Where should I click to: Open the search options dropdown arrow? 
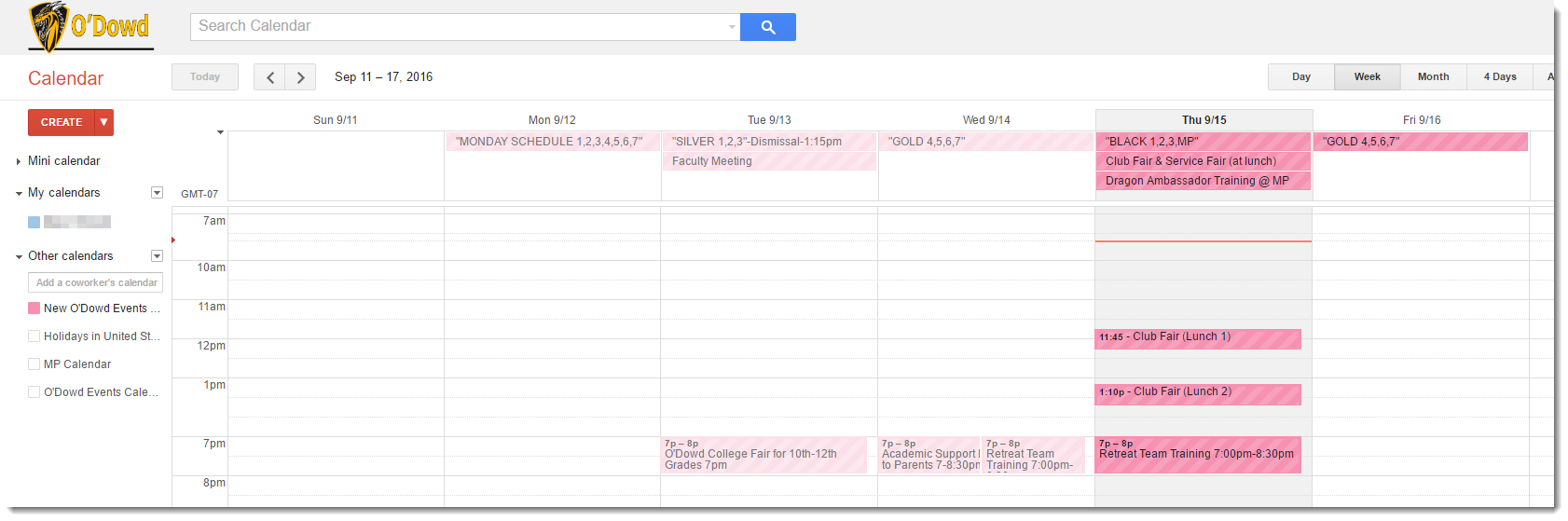click(732, 27)
